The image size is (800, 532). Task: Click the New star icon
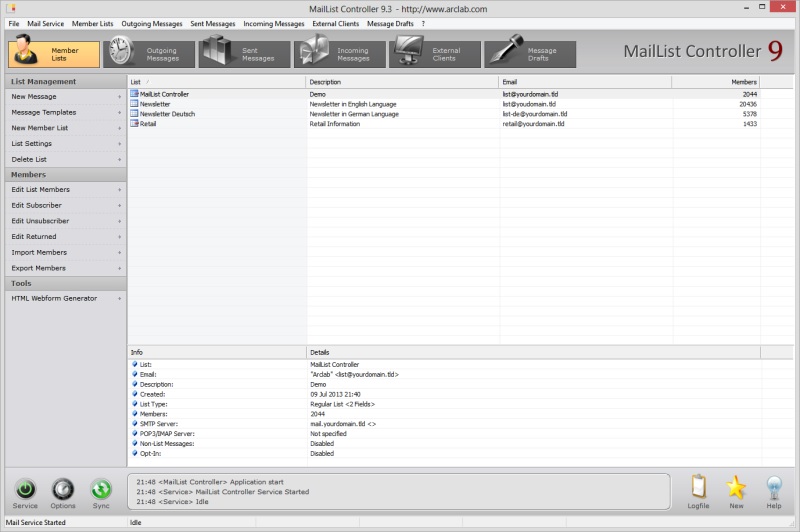tap(736, 487)
